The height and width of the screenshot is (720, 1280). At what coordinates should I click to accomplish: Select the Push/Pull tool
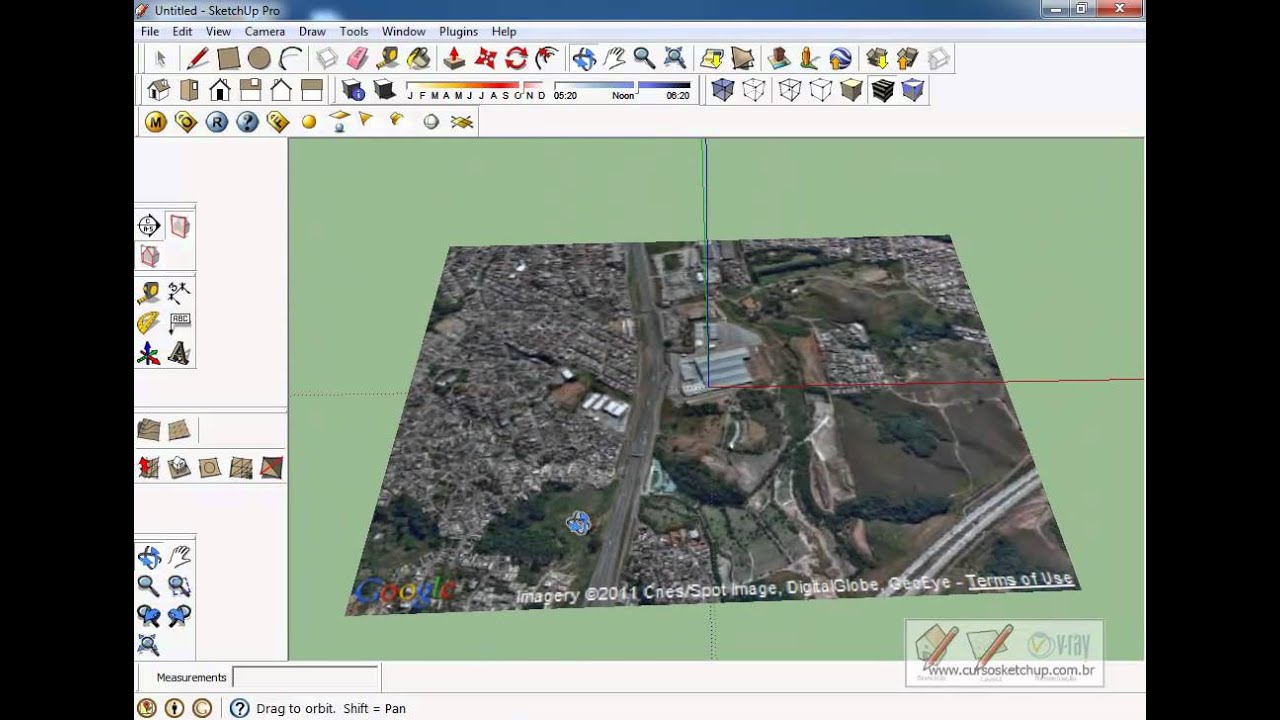point(454,59)
